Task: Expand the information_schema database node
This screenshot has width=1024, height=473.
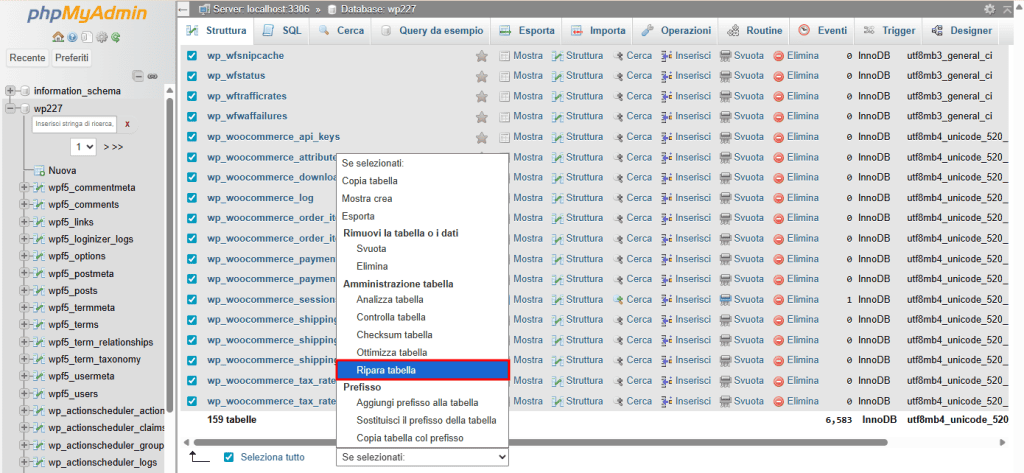Action: point(10,91)
